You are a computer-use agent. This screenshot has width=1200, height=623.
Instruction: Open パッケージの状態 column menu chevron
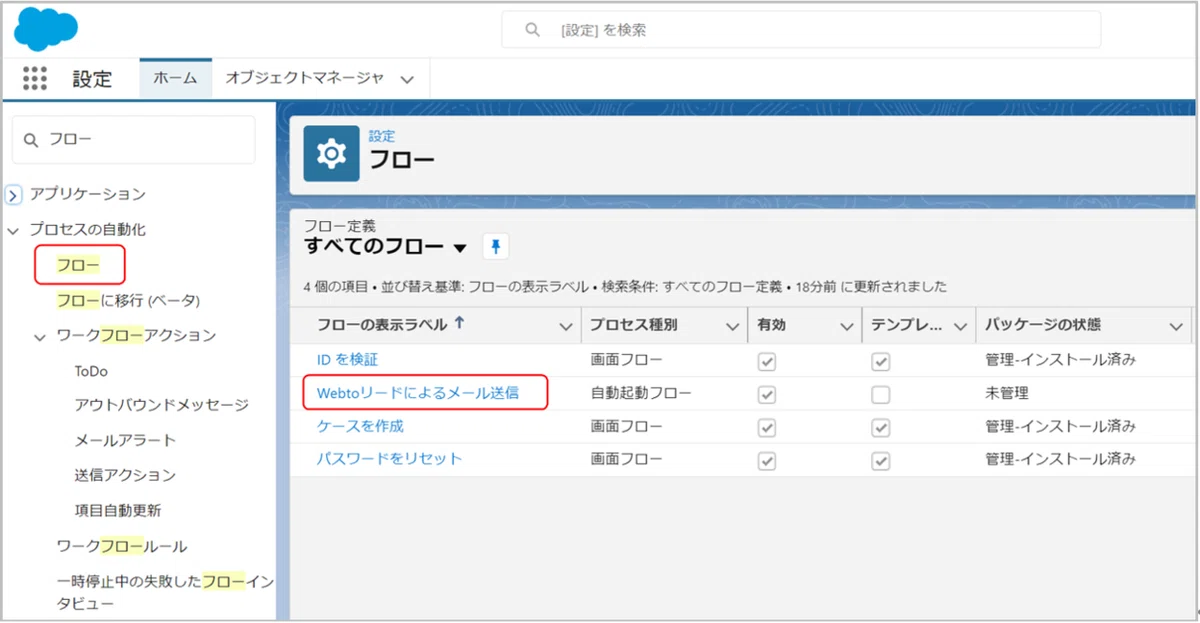pyautogui.click(x=1175, y=325)
